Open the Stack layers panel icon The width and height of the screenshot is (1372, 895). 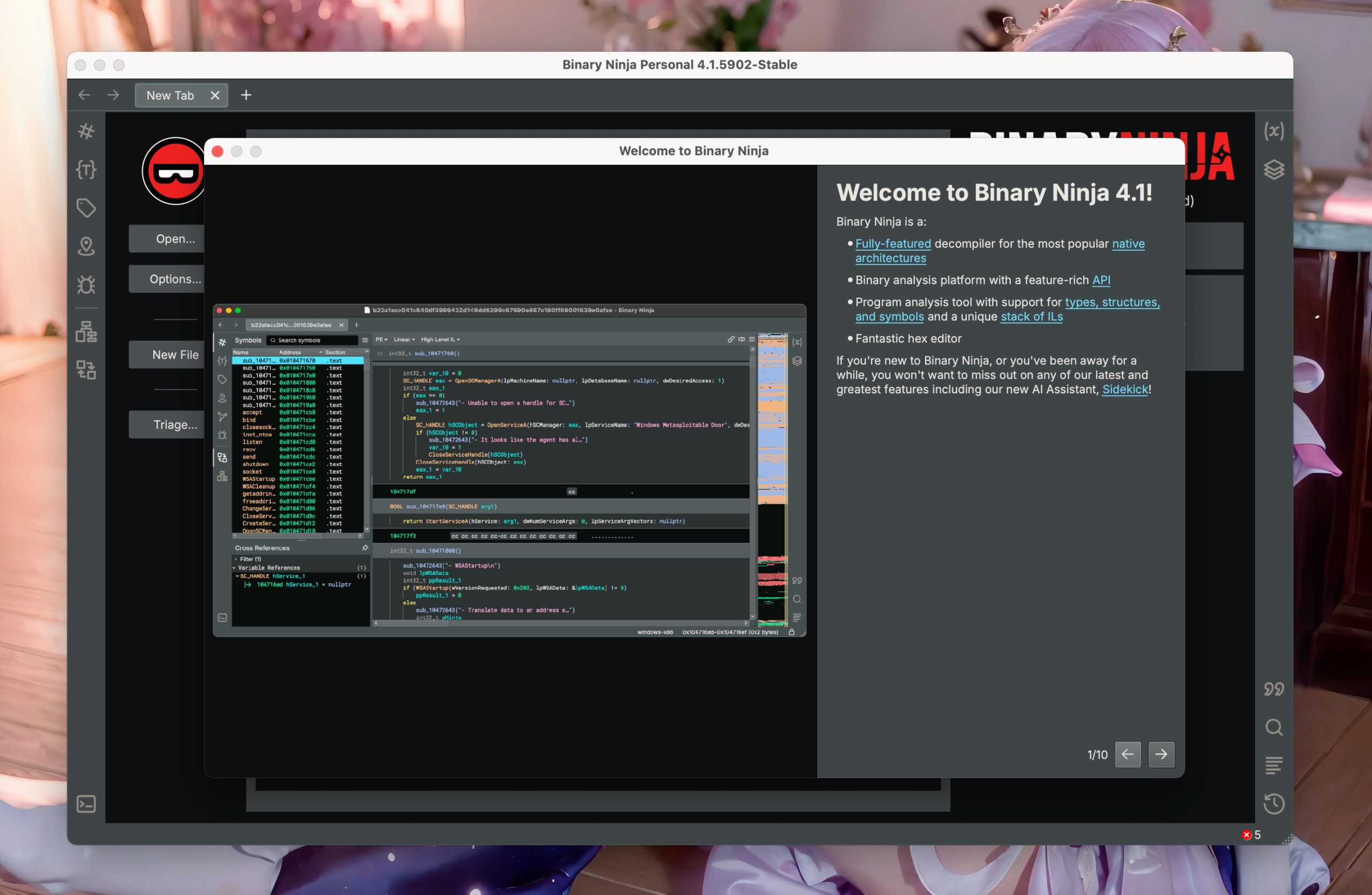(1274, 169)
